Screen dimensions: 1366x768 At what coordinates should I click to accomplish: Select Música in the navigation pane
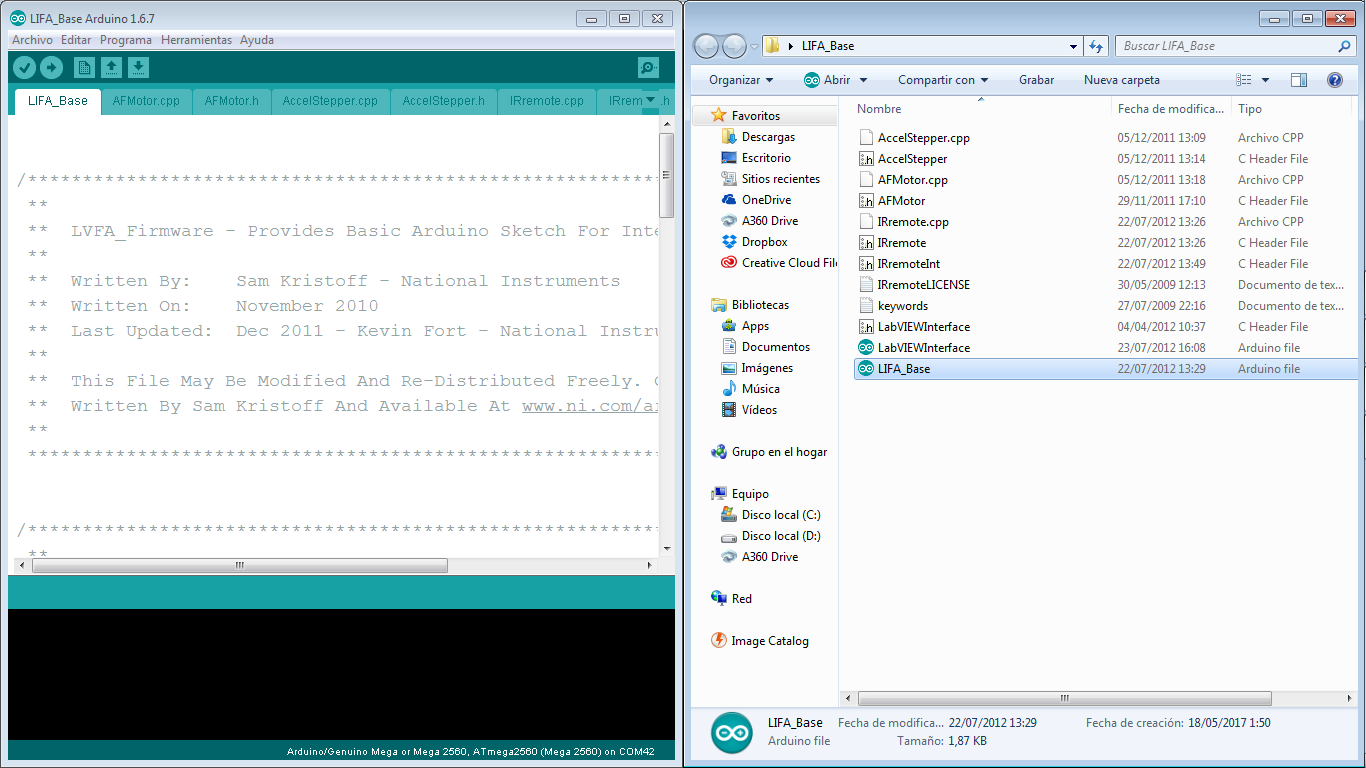pos(760,389)
